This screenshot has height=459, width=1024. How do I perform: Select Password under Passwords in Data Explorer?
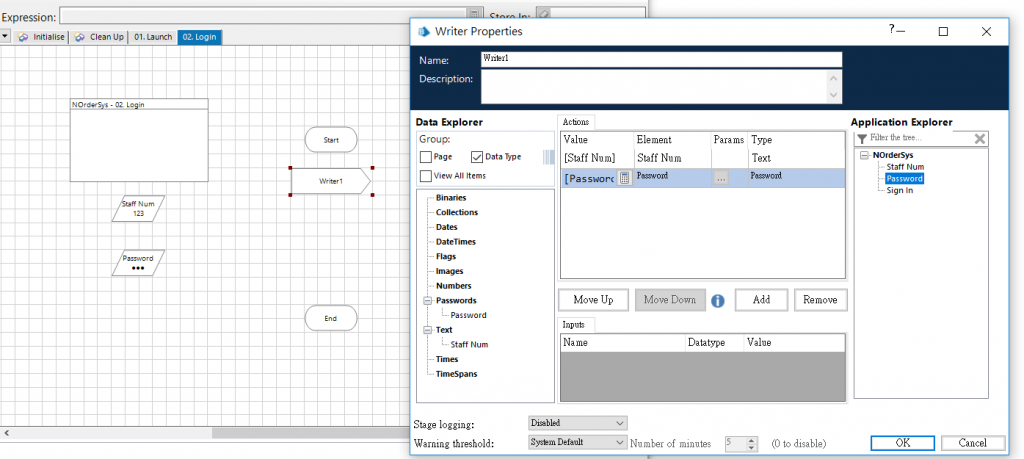pyautogui.click(x=468, y=315)
